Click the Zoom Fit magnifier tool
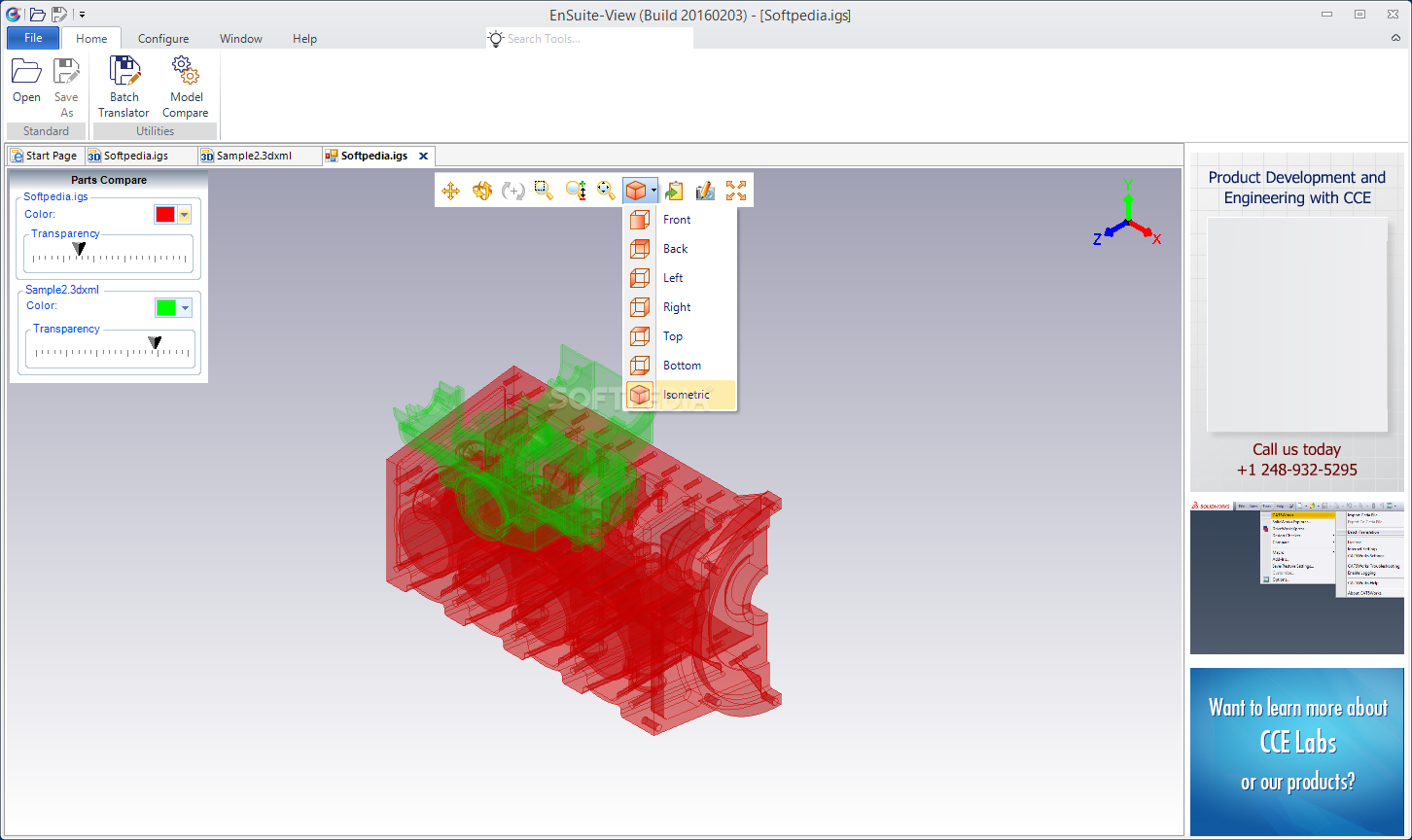The height and width of the screenshot is (840, 1412). pos(606,191)
